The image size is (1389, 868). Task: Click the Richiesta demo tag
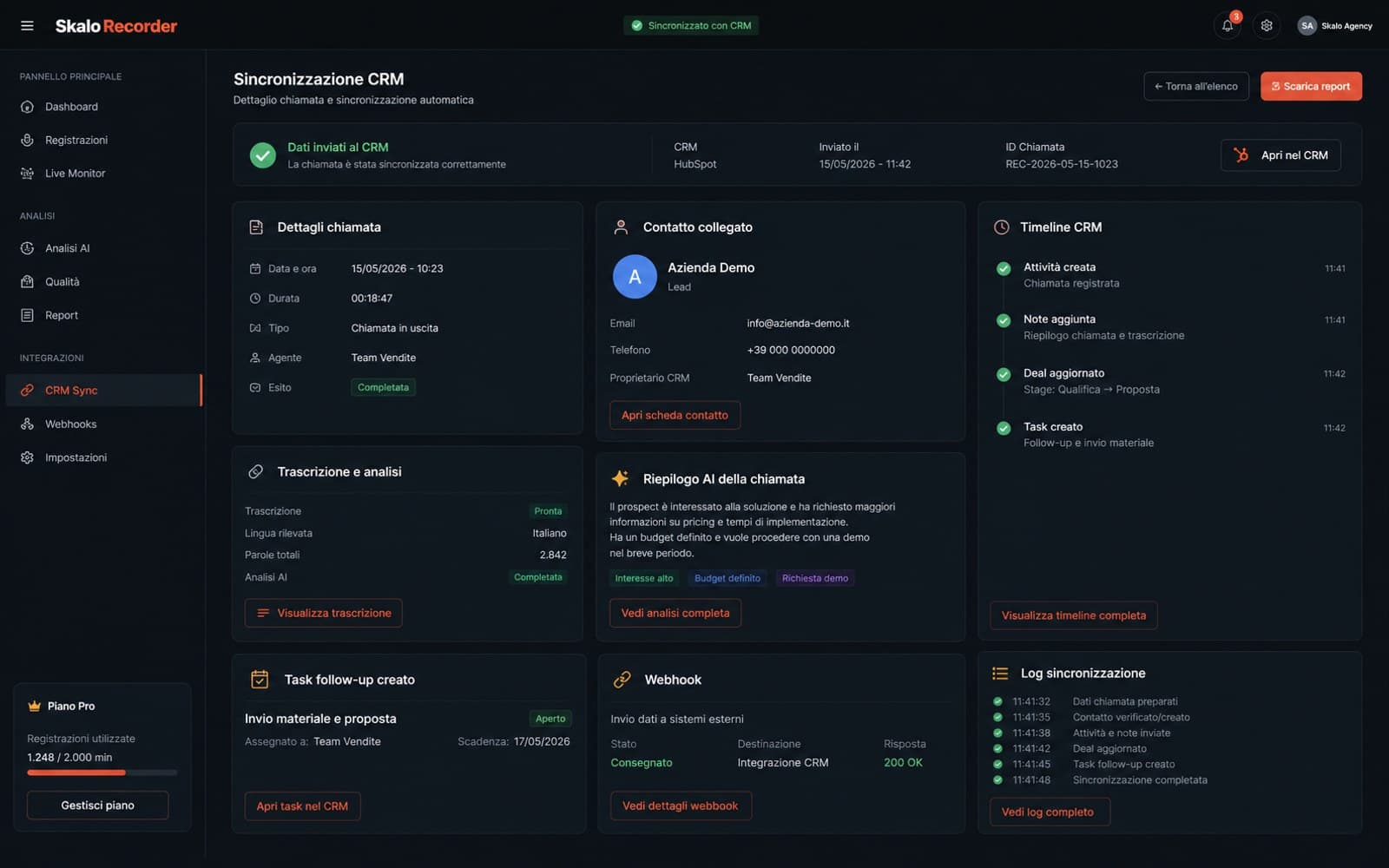(x=815, y=578)
